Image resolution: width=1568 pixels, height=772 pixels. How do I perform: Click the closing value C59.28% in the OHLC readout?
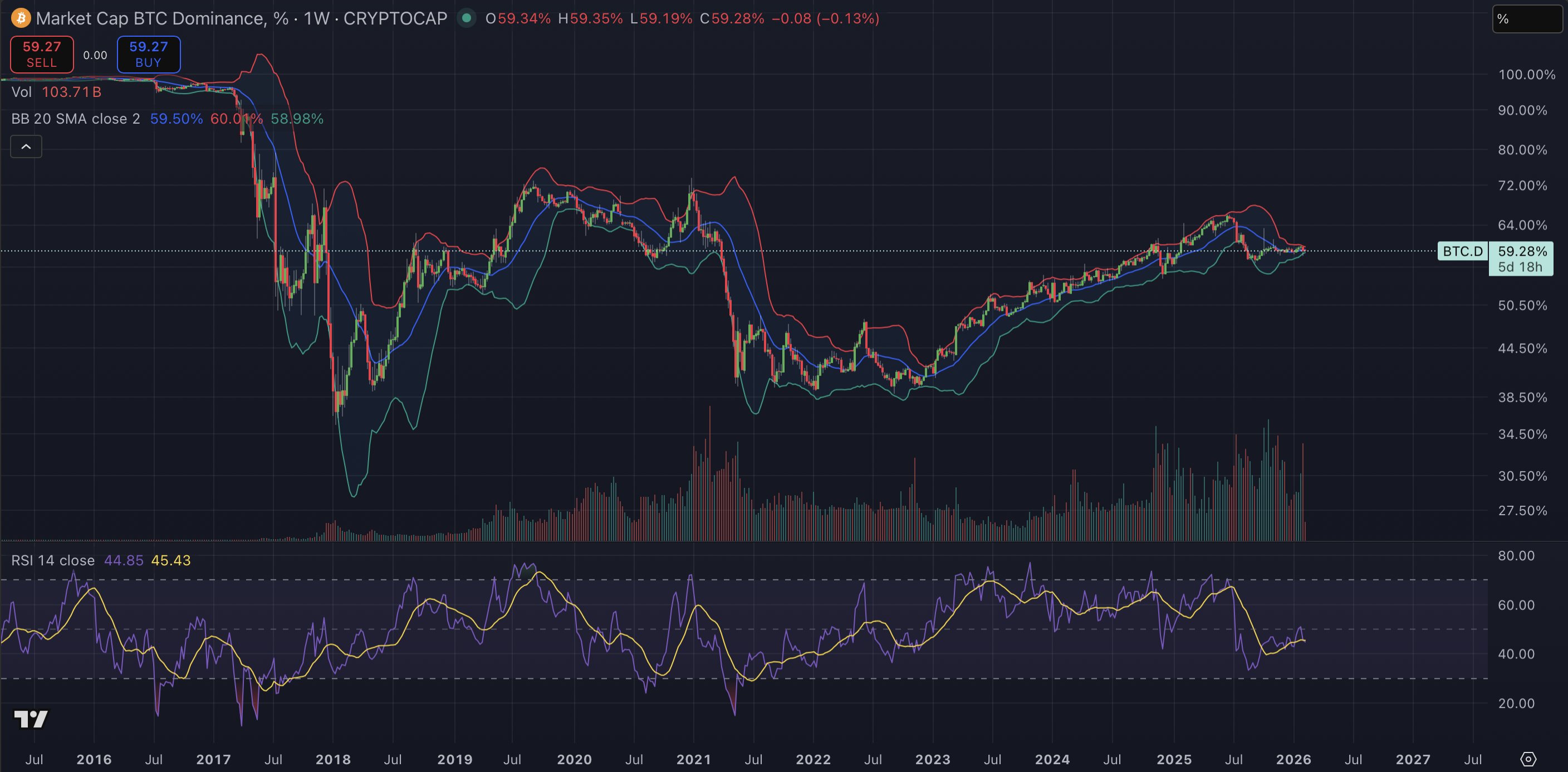tap(732, 19)
